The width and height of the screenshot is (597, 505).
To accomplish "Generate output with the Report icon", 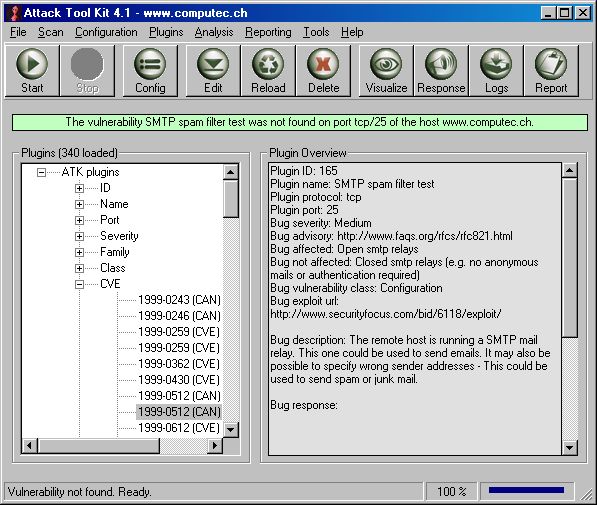I will tap(551, 70).
